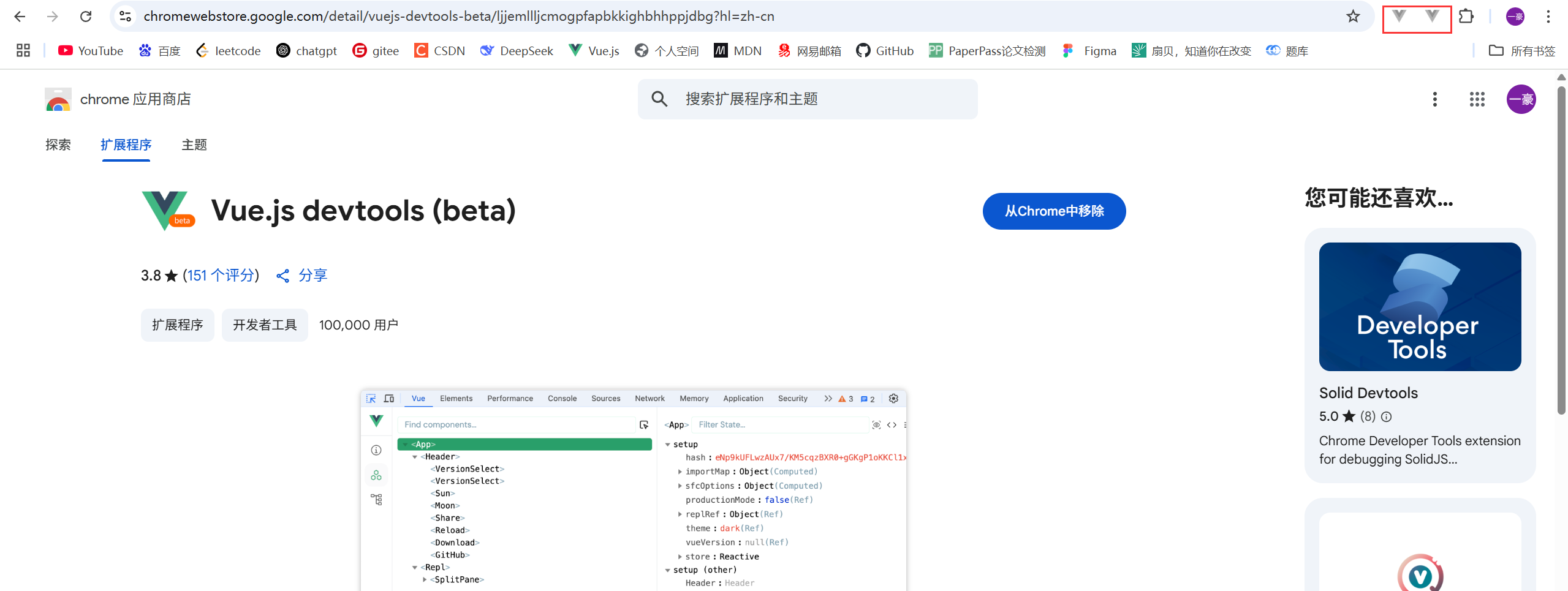Image resolution: width=1568 pixels, height=591 pixels.
Task: Open Chrome's three-dot menu in the browser toolbar
Action: pyautogui.click(x=1548, y=17)
